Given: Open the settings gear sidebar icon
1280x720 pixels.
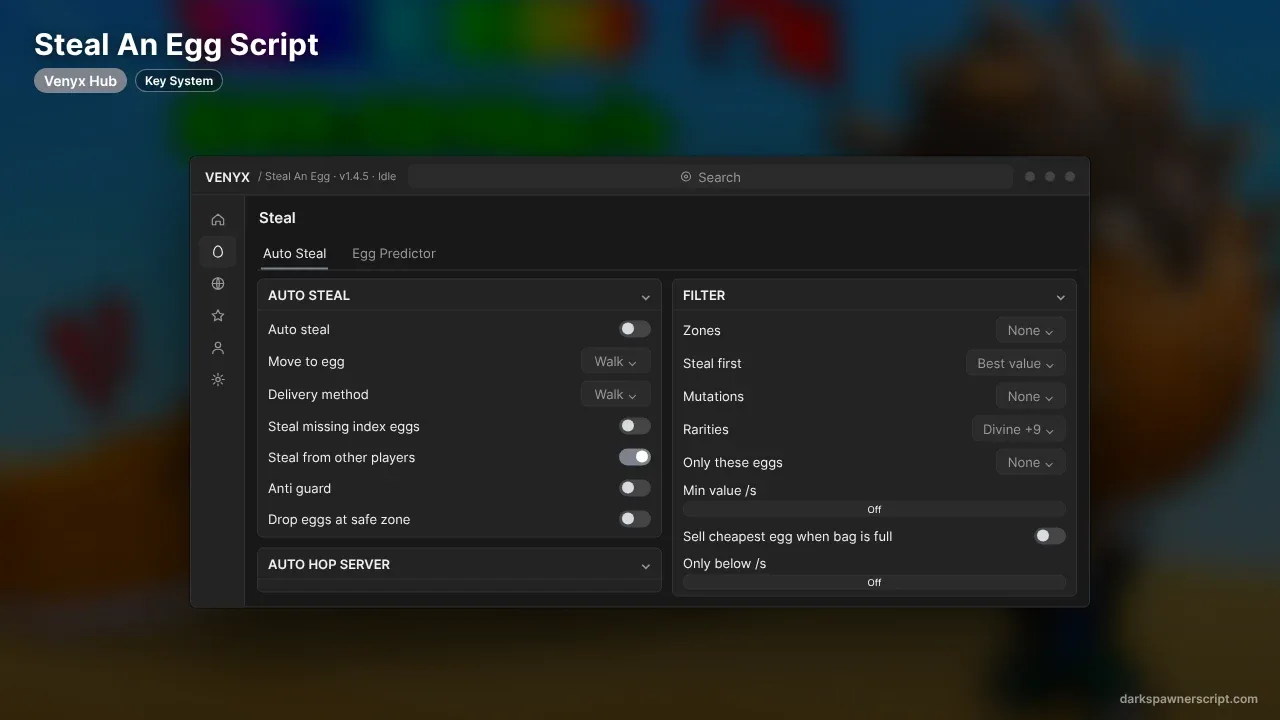Looking at the screenshot, I should pos(218,380).
